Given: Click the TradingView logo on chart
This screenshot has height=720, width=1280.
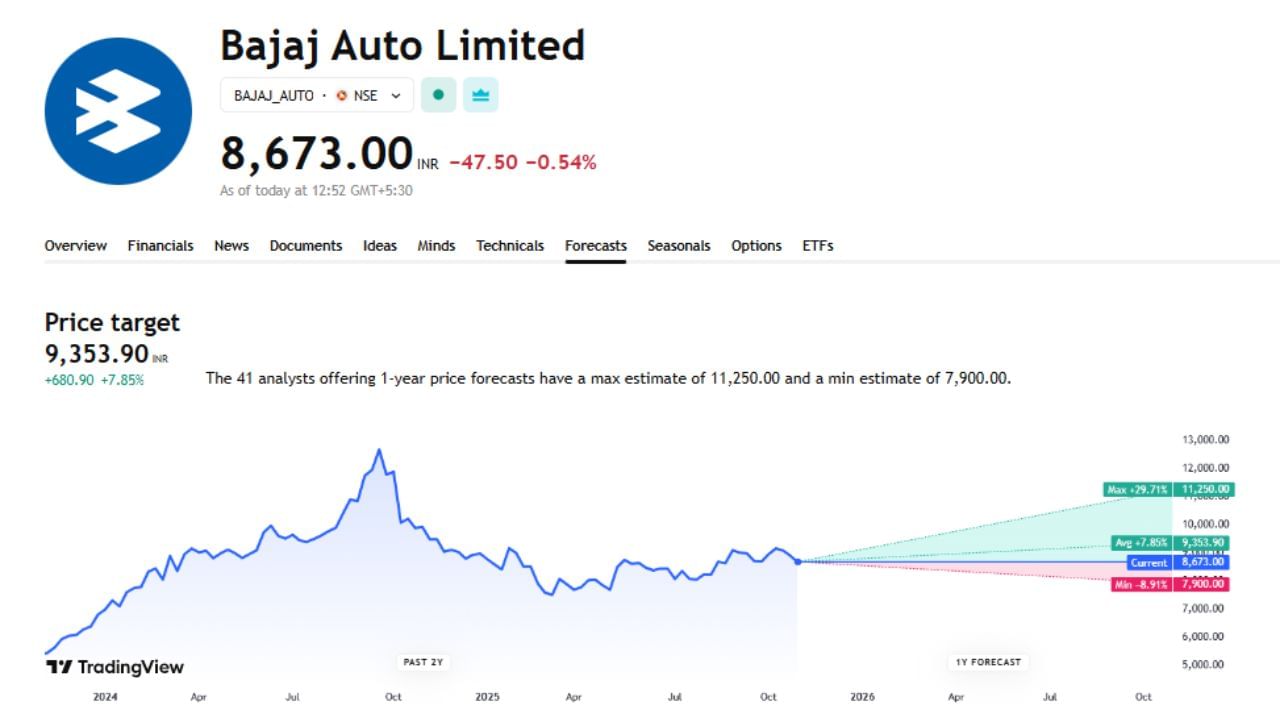Looking at the screenshot, I should [115, 667].
